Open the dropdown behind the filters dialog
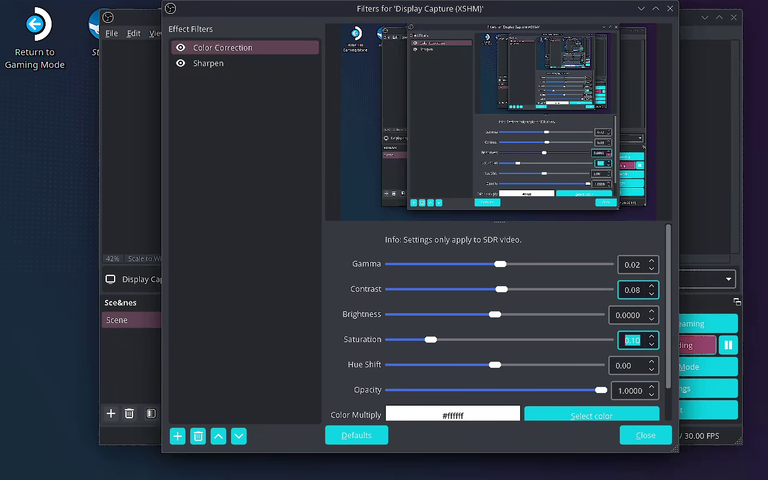This screenshot has width=768, height=480. click(707, 279)
